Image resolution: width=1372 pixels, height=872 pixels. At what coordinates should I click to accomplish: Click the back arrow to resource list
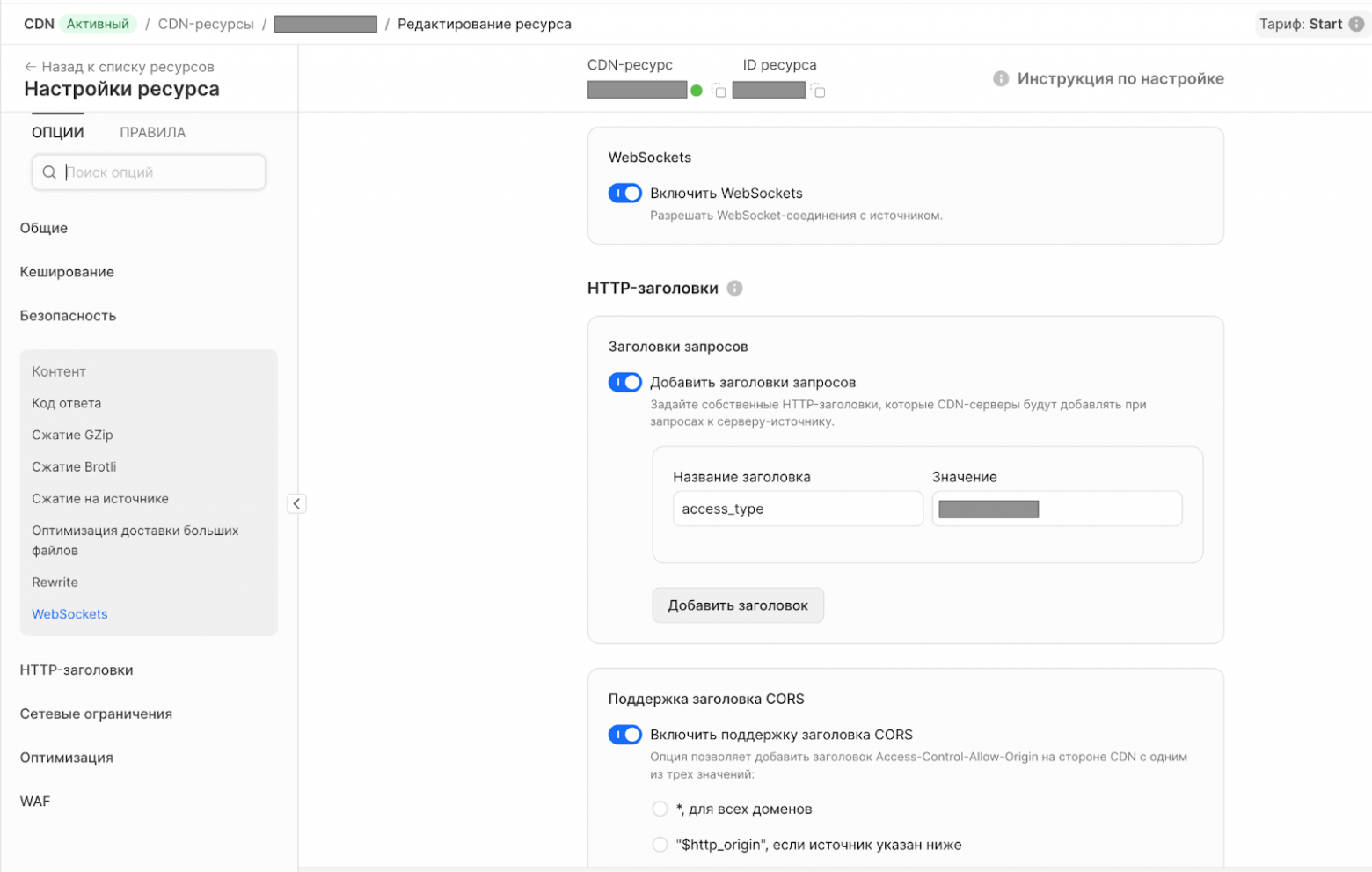(31, 67)
